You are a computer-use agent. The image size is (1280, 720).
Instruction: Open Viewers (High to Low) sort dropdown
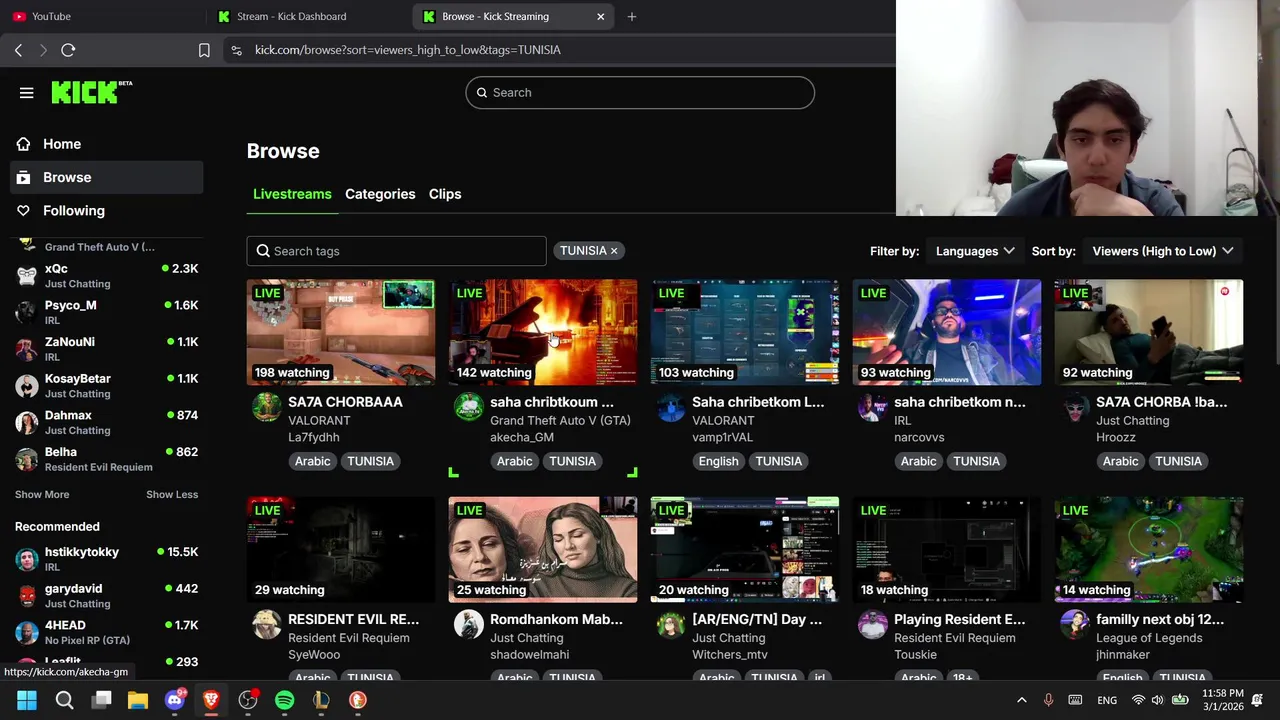pyautogui.click(x=1163, y=251)
